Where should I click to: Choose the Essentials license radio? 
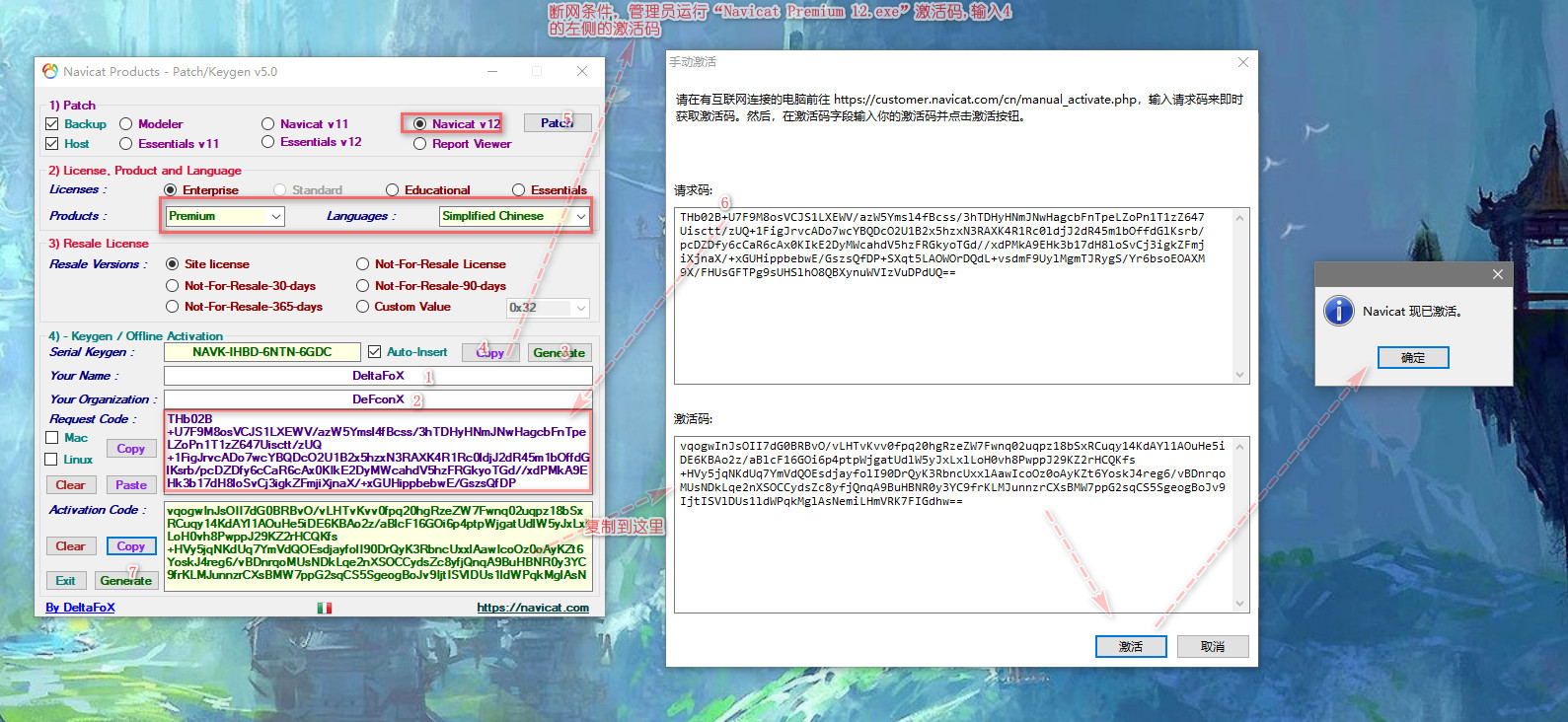pyautogui.click(x=519, y=189)
